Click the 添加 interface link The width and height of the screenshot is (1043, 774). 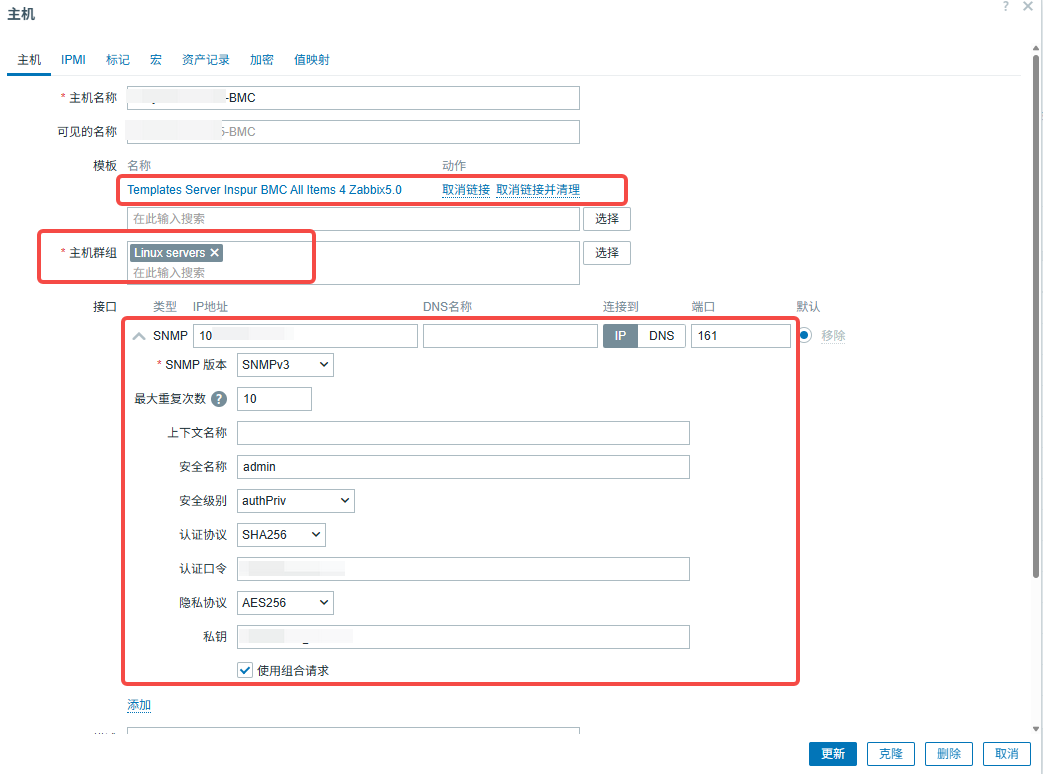pos(139,705)
